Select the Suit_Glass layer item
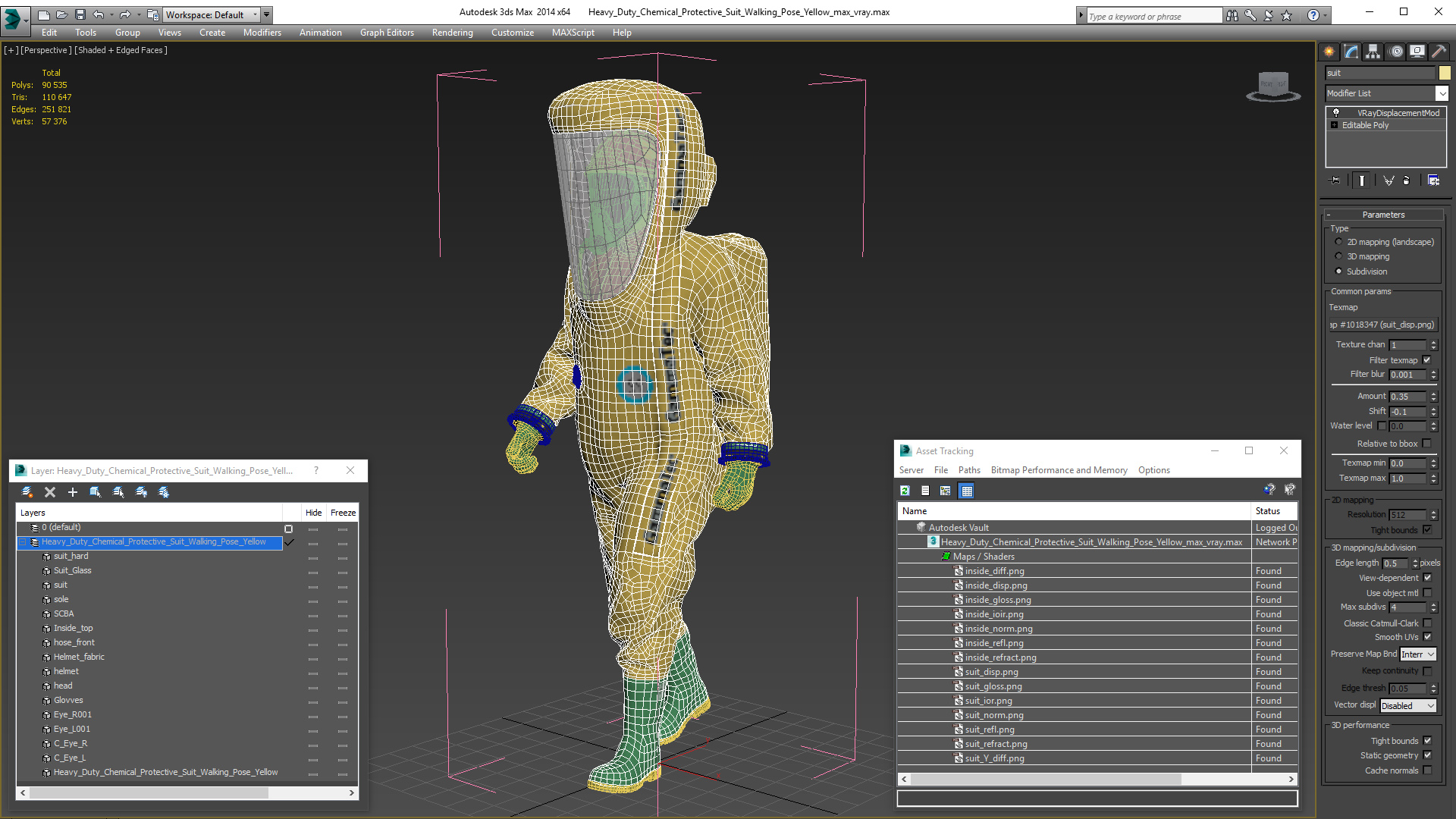 click(72, 570)
